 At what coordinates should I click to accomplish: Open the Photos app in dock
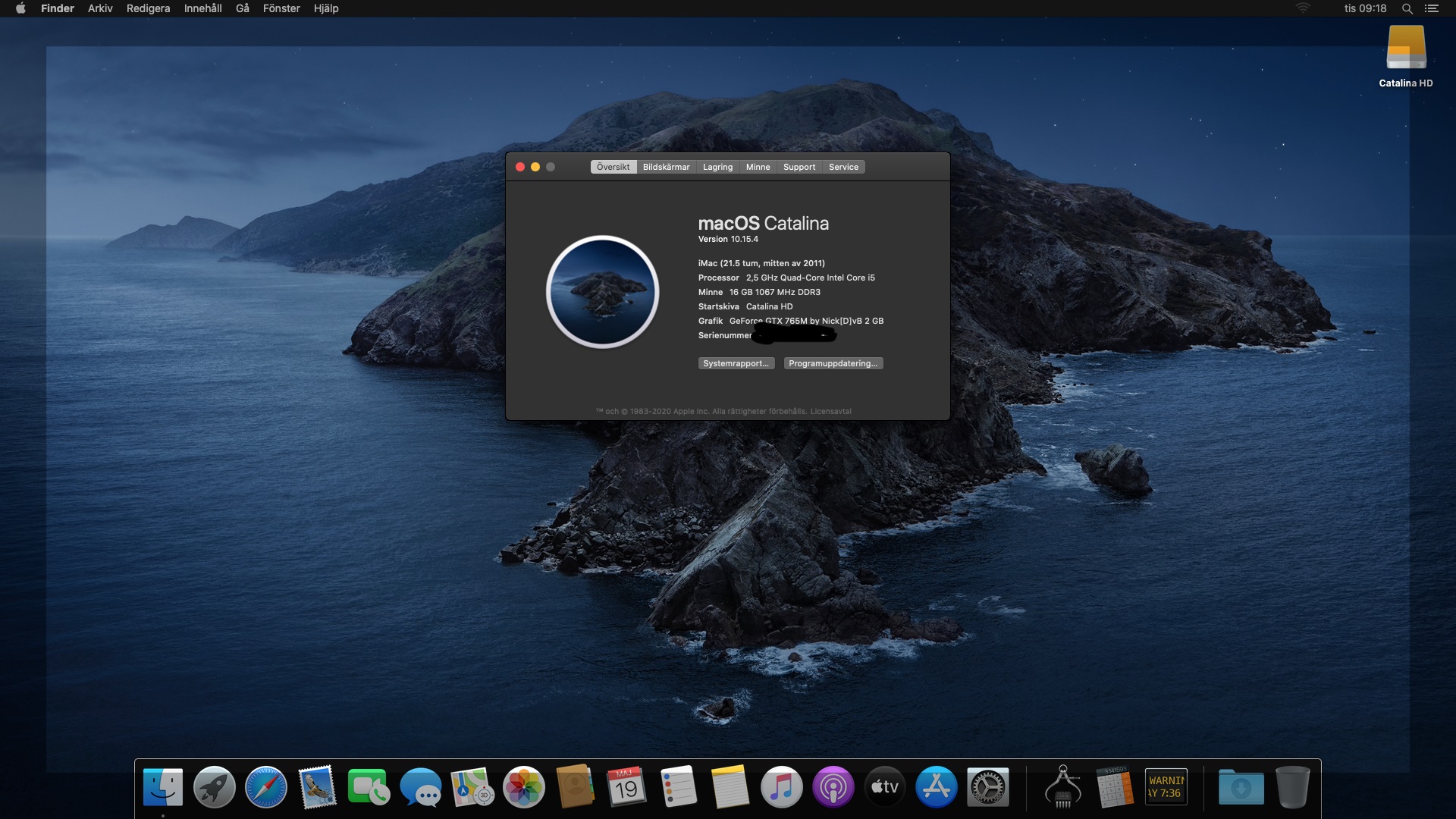tap(524, 787)
